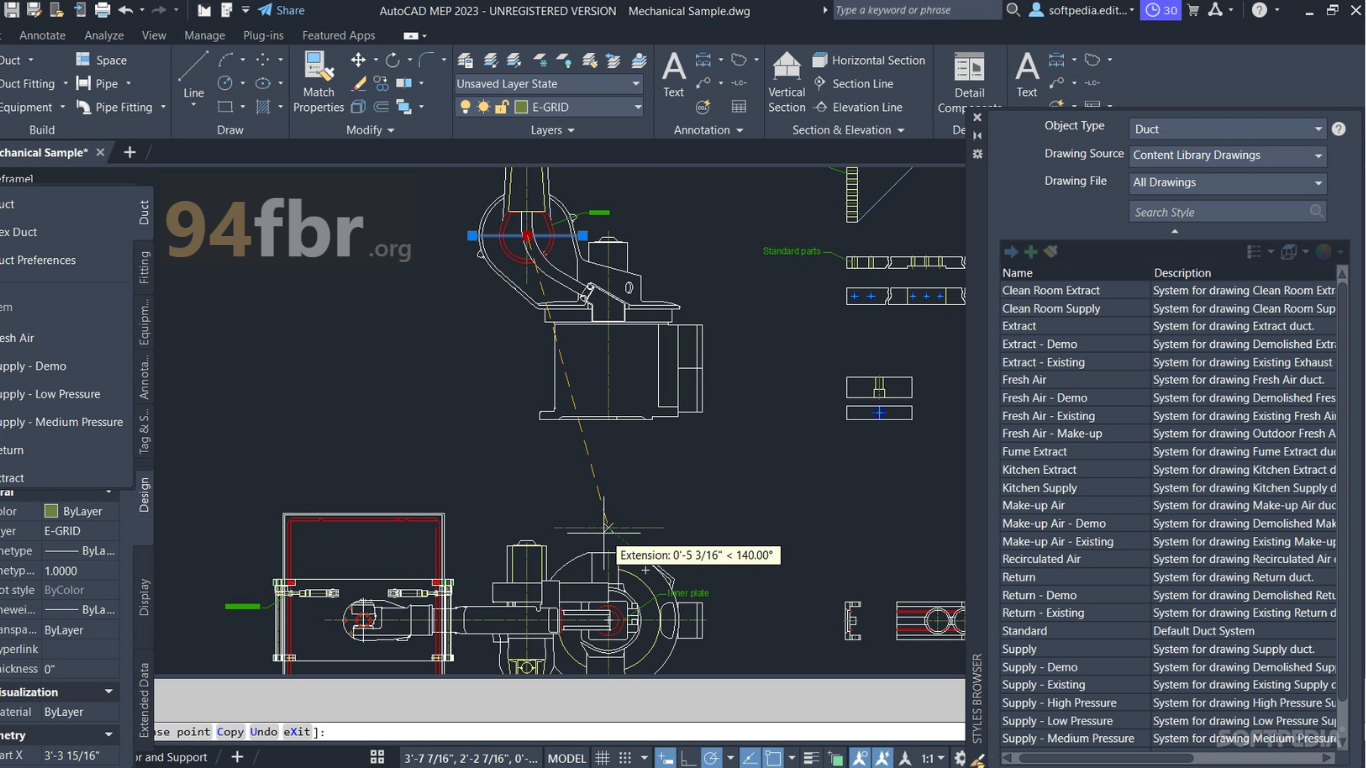
Task: Click the Match Properties tool
Action: pyautogui.click(x=319, y=82)
